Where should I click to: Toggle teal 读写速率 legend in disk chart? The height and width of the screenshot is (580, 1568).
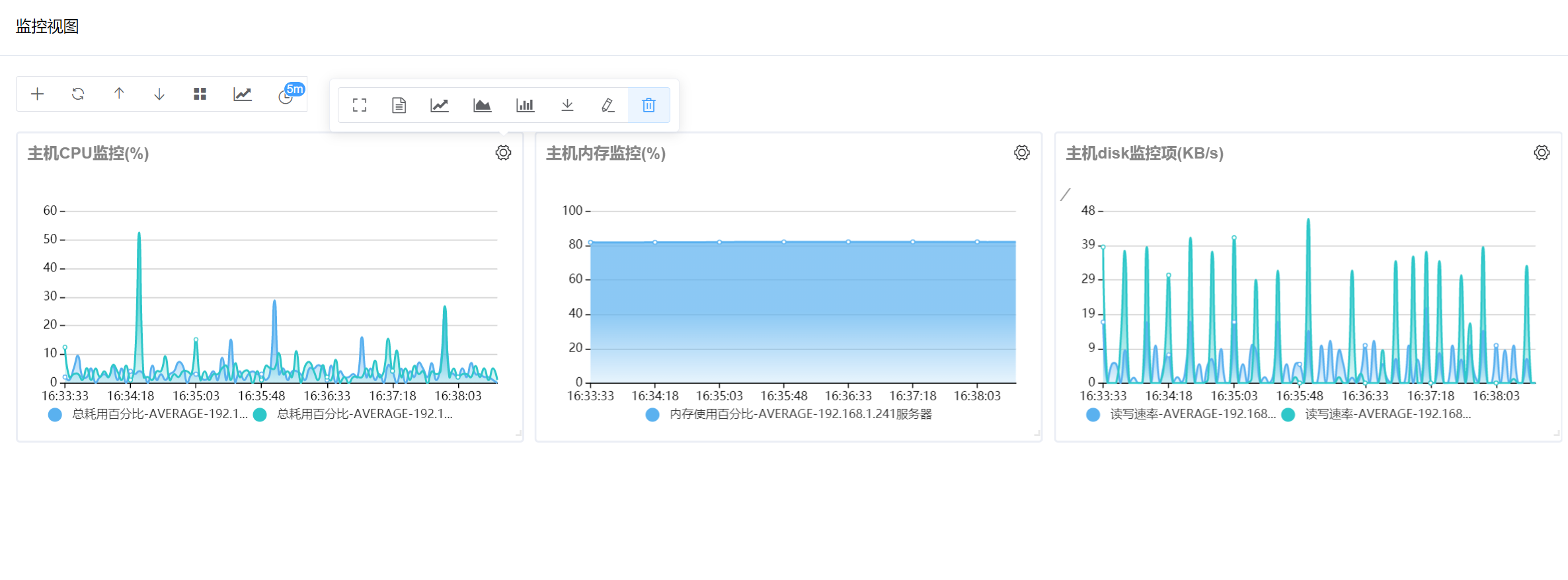pyautogui.click(x=1376, y=414)
